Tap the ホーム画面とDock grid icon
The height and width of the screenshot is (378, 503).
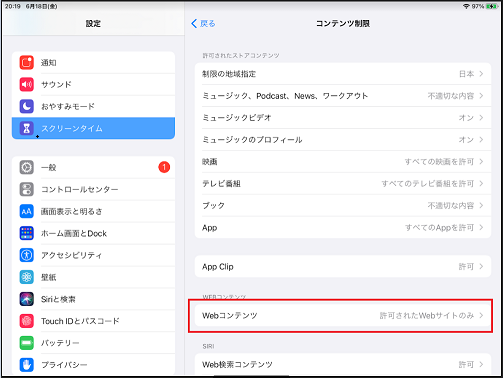coord(27,233)
